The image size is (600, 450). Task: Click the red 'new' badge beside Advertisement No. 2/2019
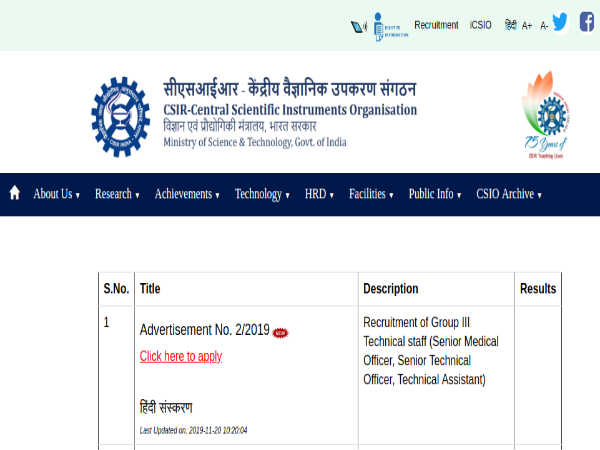point(280,333)
